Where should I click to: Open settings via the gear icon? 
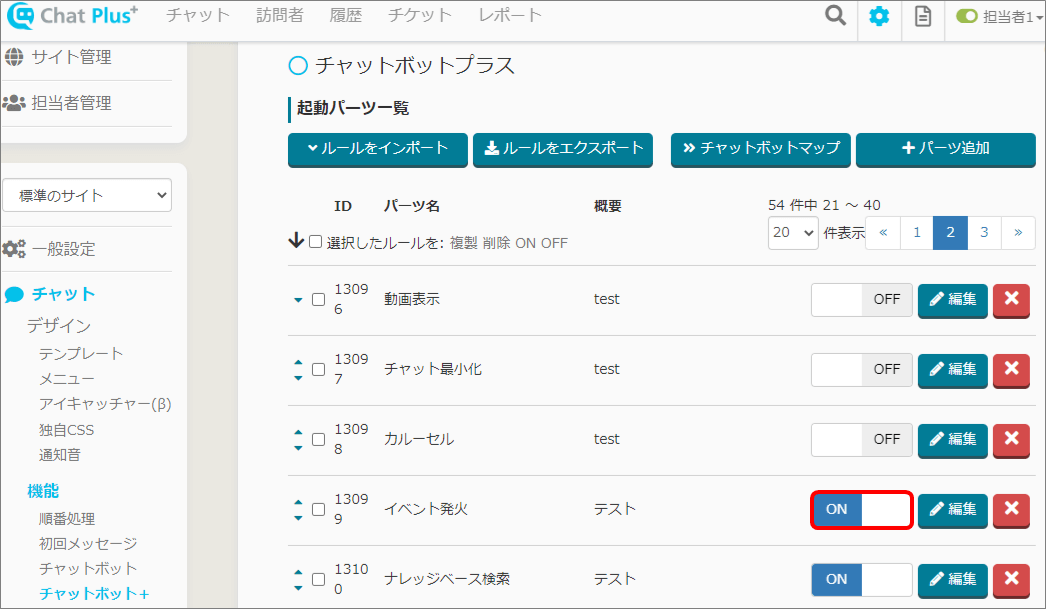tap(879, 16)
